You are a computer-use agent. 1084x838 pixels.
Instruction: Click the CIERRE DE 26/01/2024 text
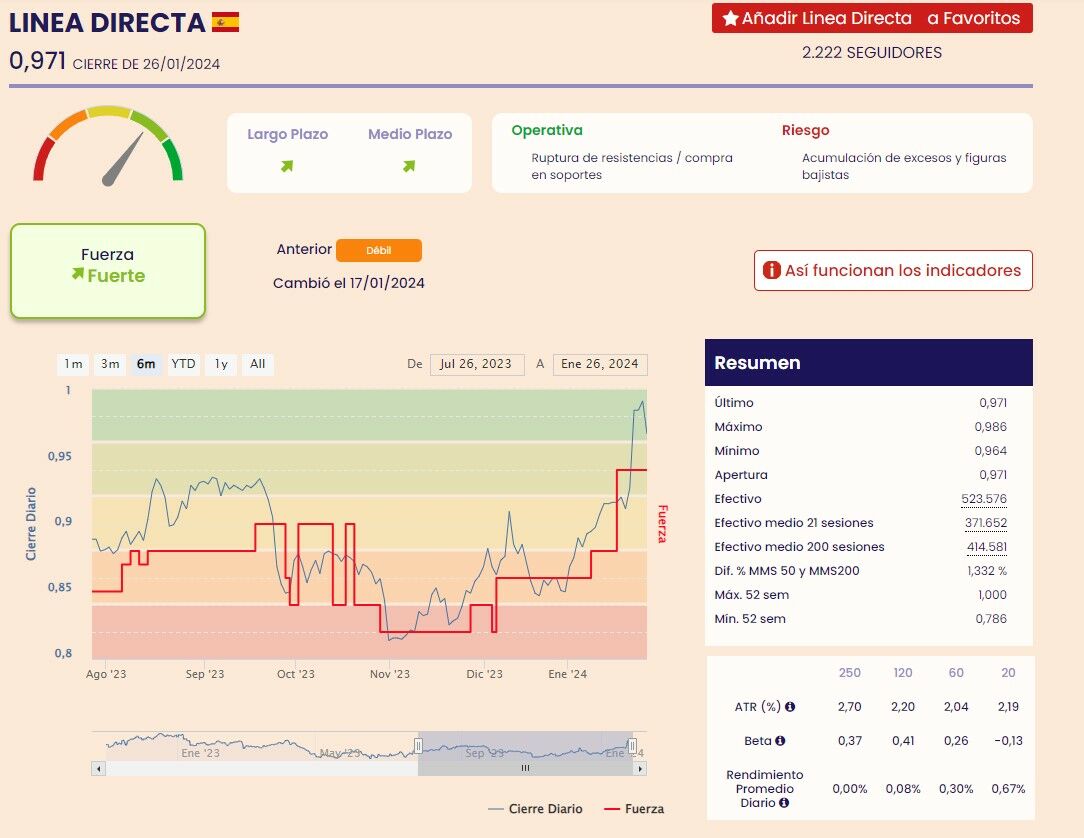pyautogui.click(x=147, y=64)
